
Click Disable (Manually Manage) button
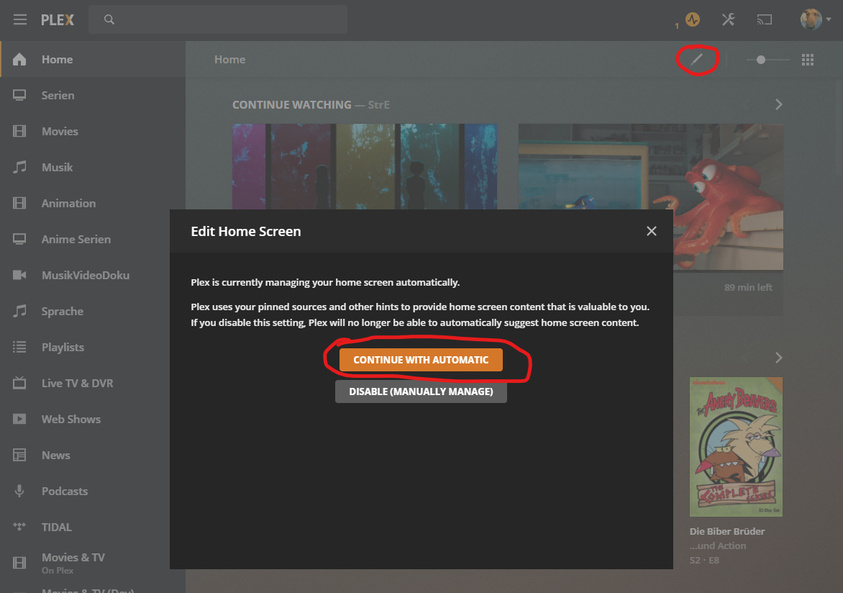[421, 391]
